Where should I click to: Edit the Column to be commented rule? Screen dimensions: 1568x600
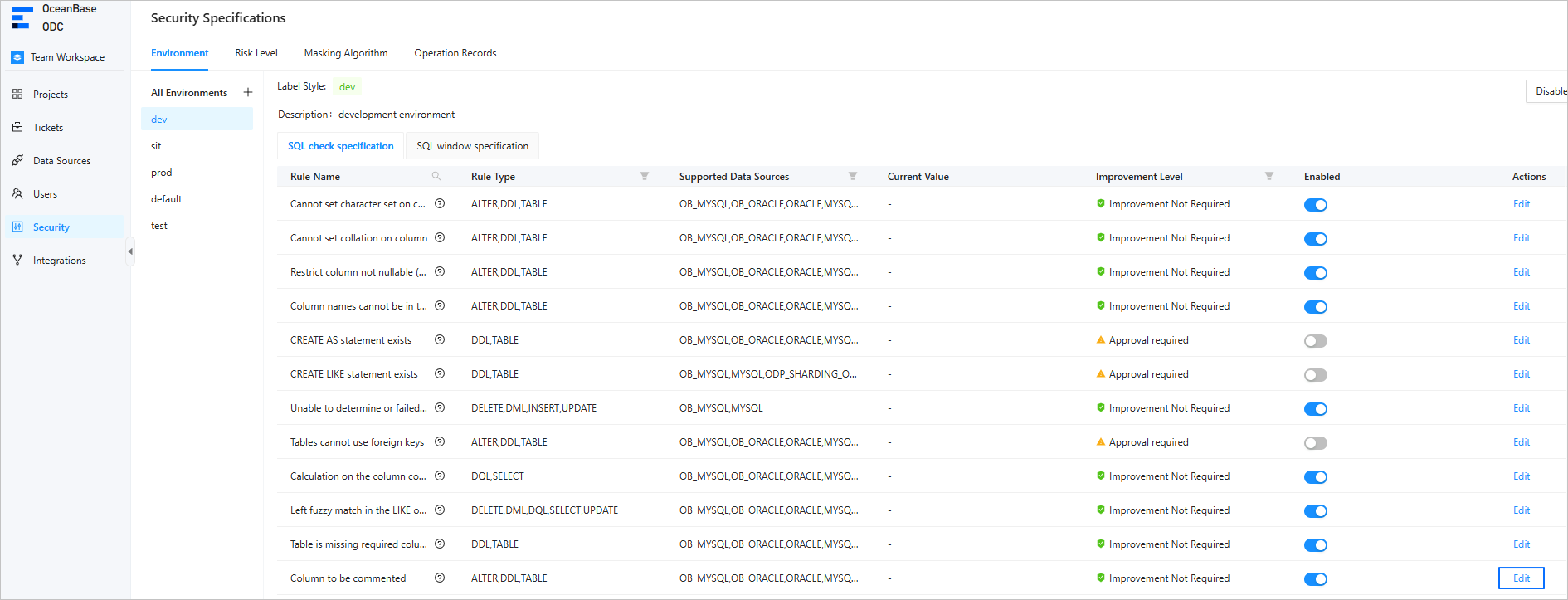(1521, 578)
